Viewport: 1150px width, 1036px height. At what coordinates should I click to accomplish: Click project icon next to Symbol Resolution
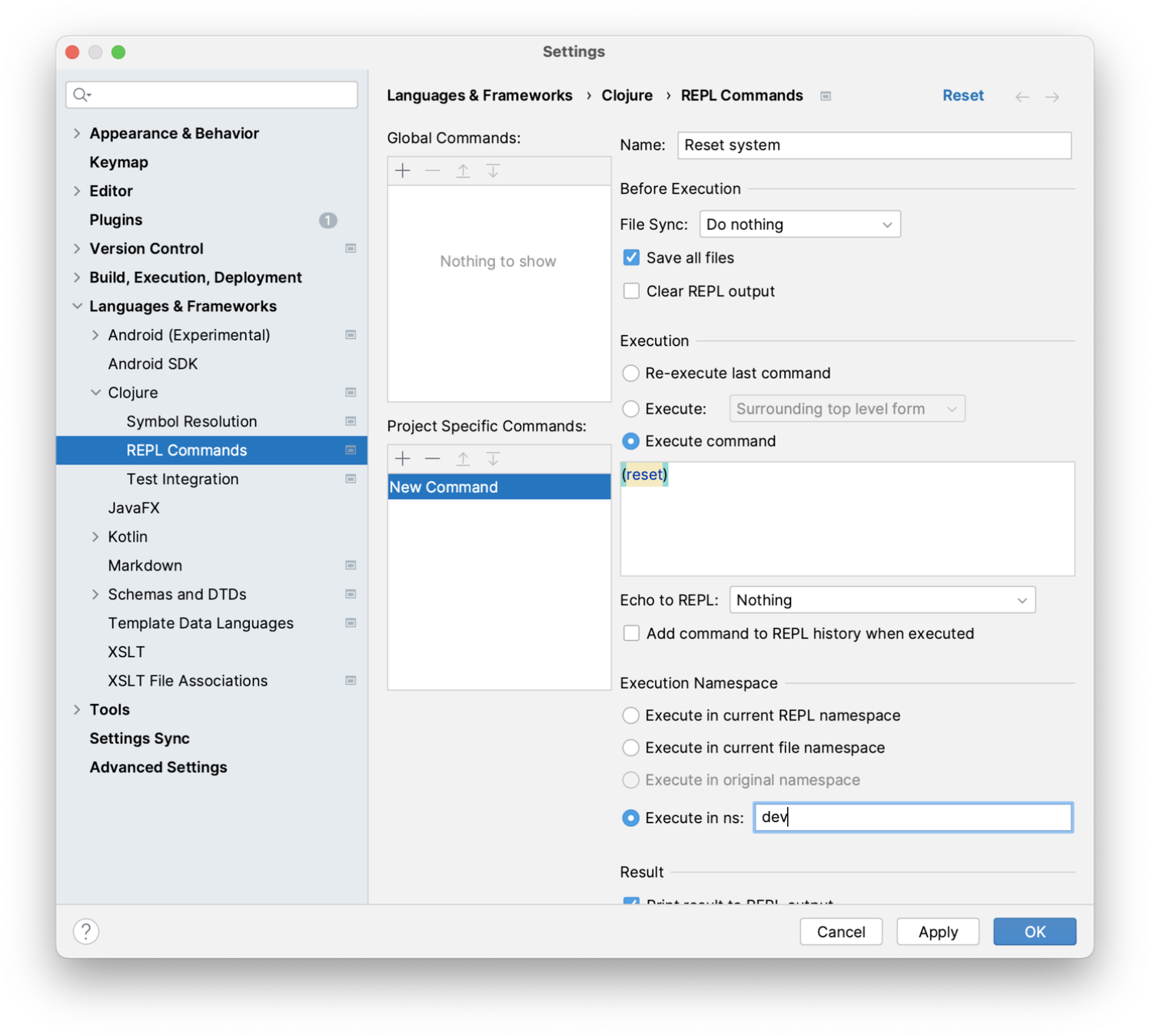pyautogui.click(x=351, y=421)
